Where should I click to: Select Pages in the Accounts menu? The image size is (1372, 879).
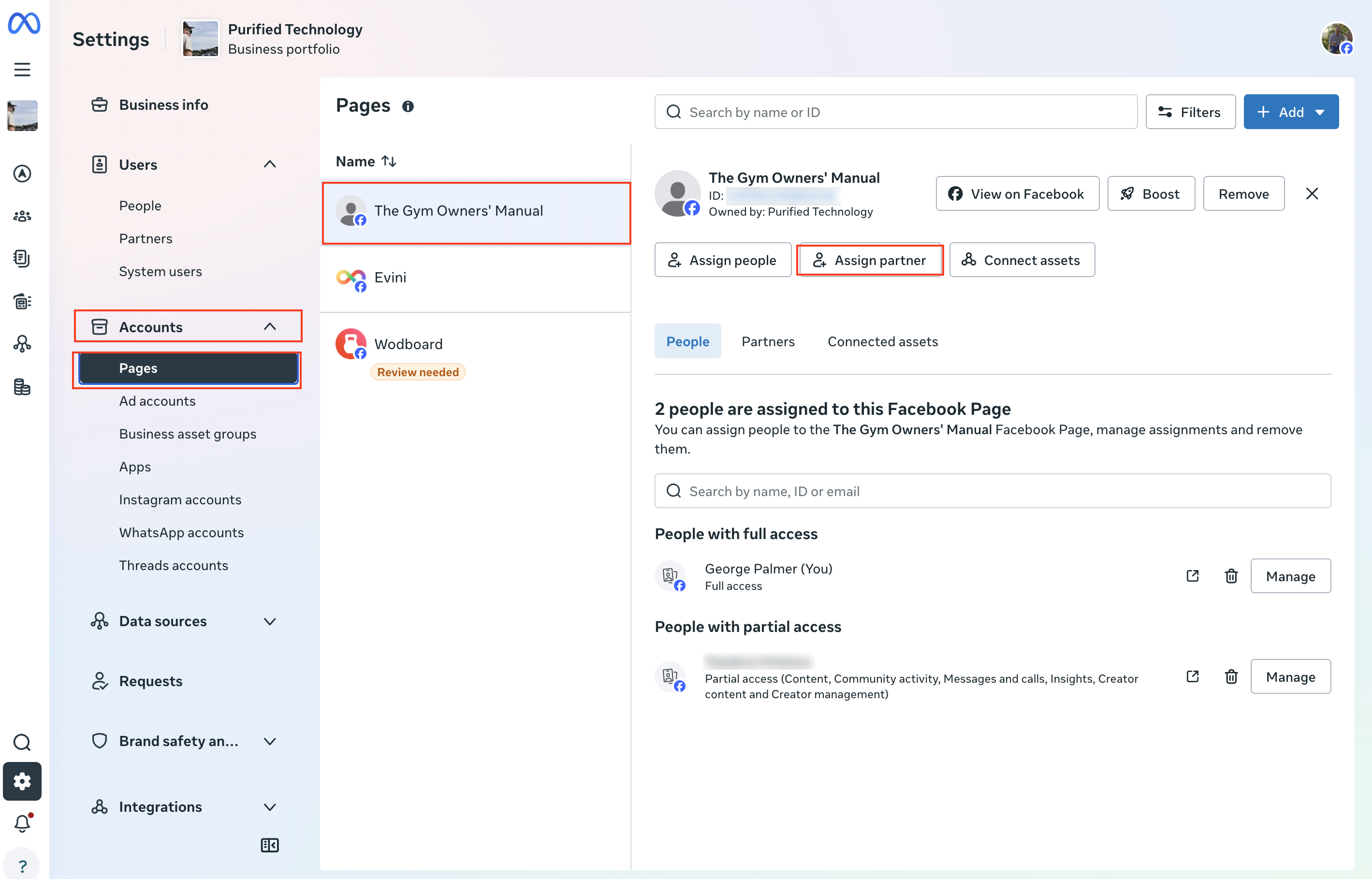pyautogui.click(x=189, y=368)
